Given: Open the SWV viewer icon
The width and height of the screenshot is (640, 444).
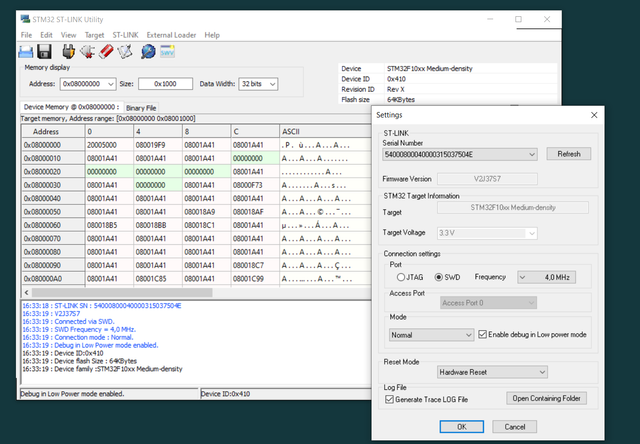Looking at the screenshot, I should pyautogui.click(x=167, y=52).
